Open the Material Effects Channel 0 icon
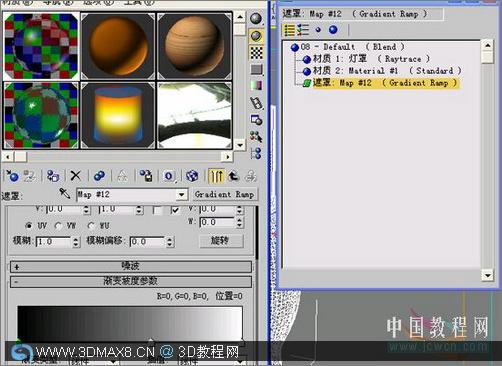502x366 pixels. pos(169,176)
